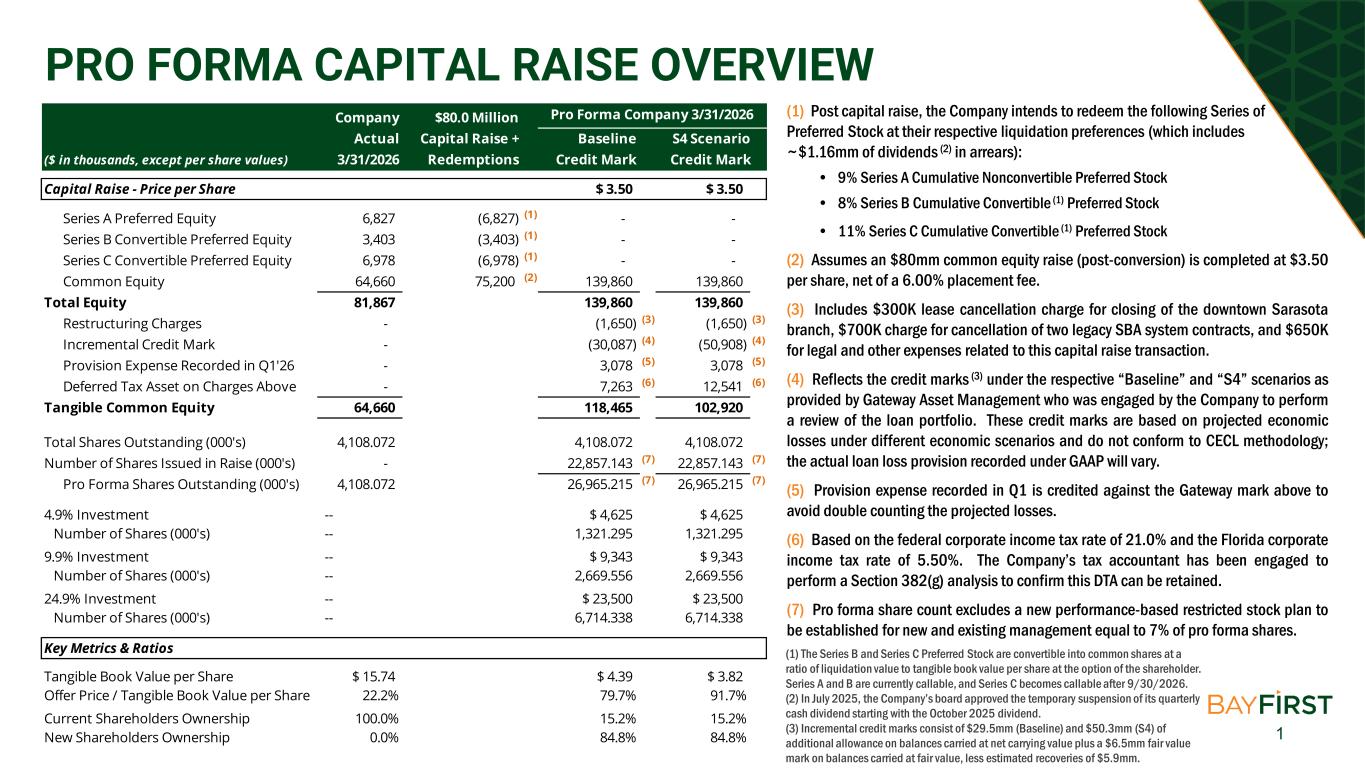Click note (7) about pro forma share count
This screenshot has width=1365, height=768.
point(1057,620)
